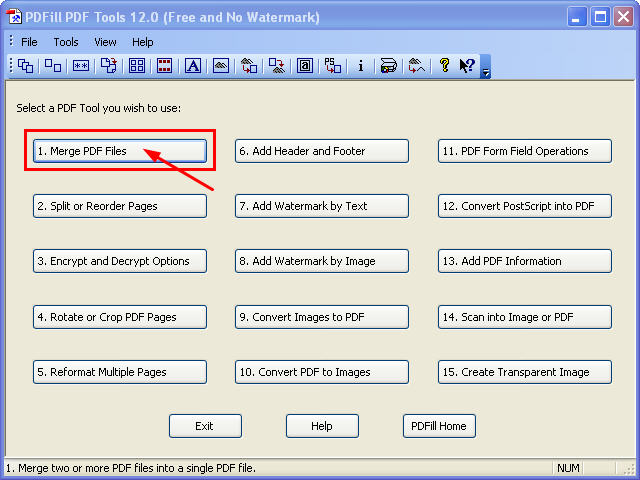
Task: Open the Help menu in the menu bar
Action: coord(142,42)
